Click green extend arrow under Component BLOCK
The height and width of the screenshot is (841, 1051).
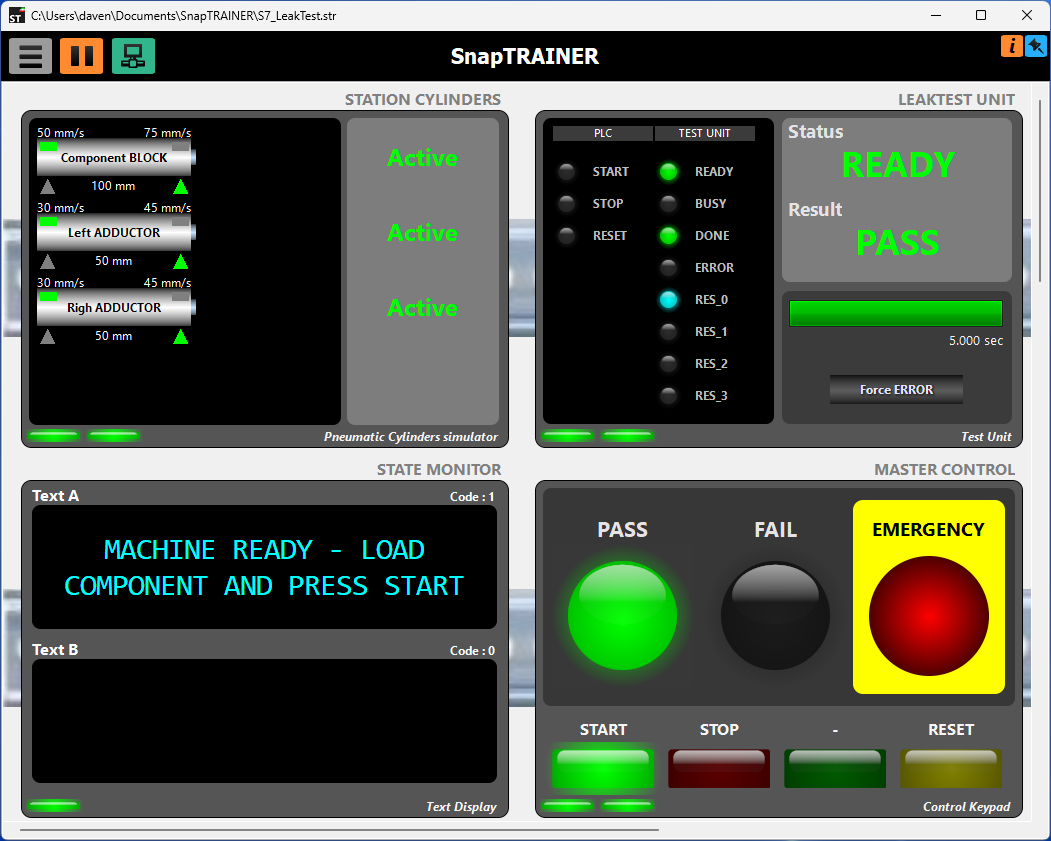[180, 186]
